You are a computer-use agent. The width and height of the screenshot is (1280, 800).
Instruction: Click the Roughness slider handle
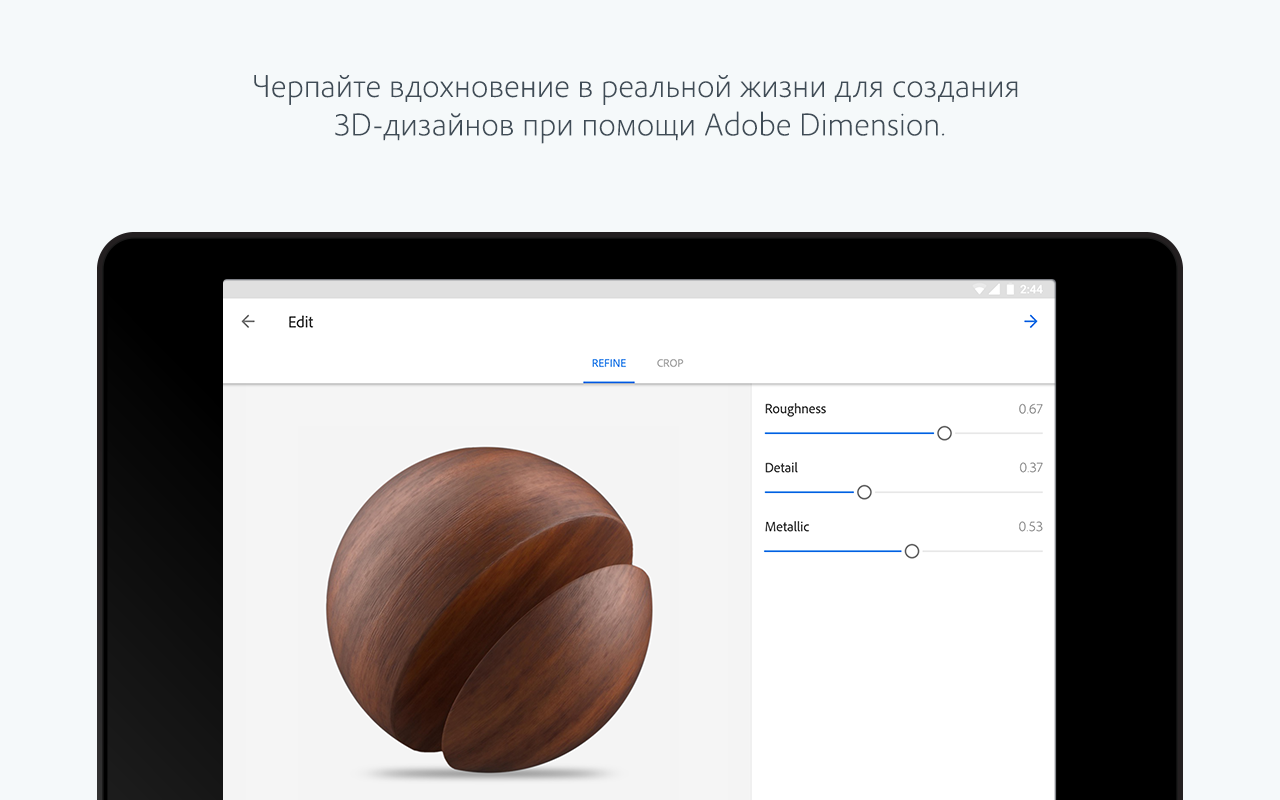(944, 433)
